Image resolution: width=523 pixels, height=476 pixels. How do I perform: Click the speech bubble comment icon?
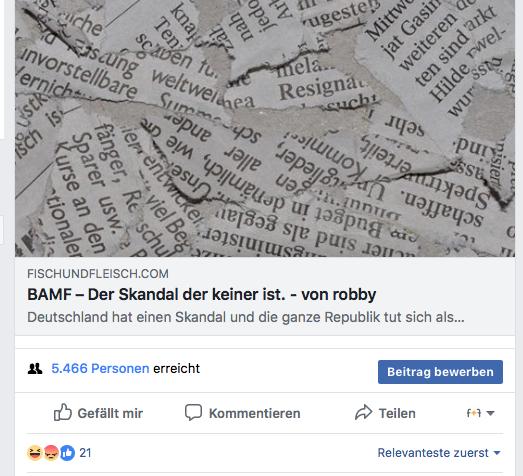coord(193,413)
